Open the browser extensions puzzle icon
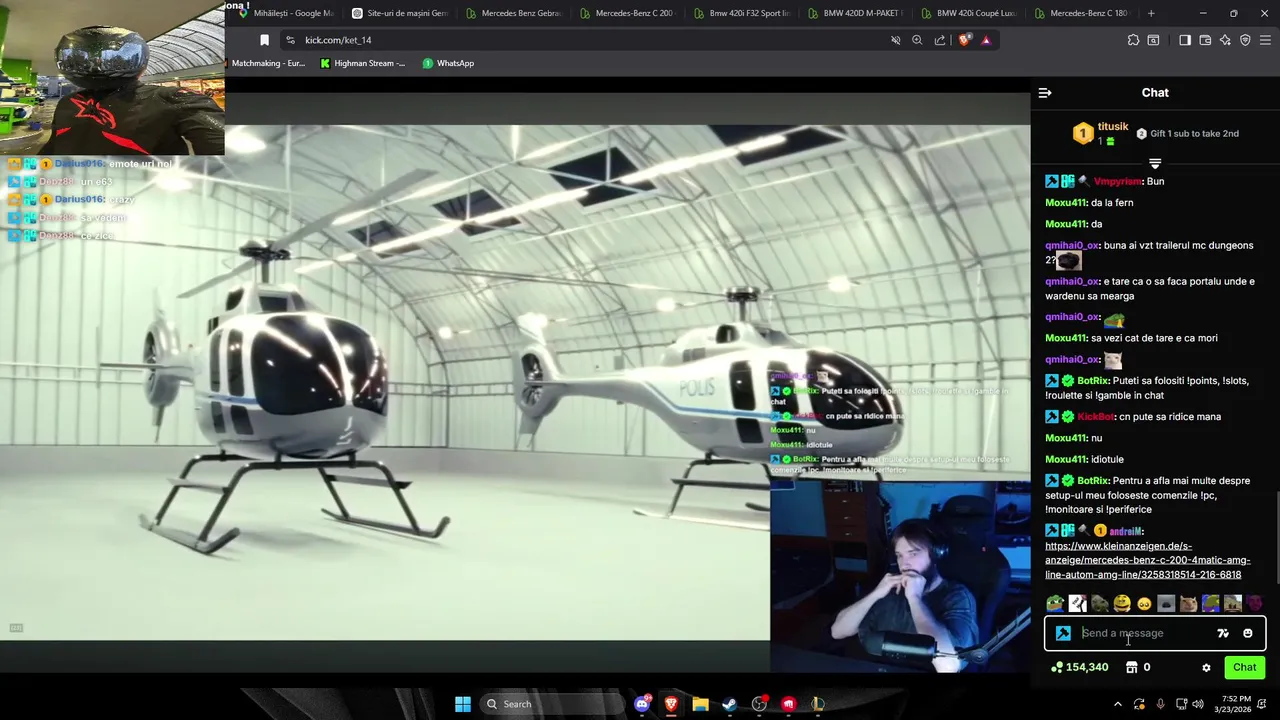 tap(1133, 40)
